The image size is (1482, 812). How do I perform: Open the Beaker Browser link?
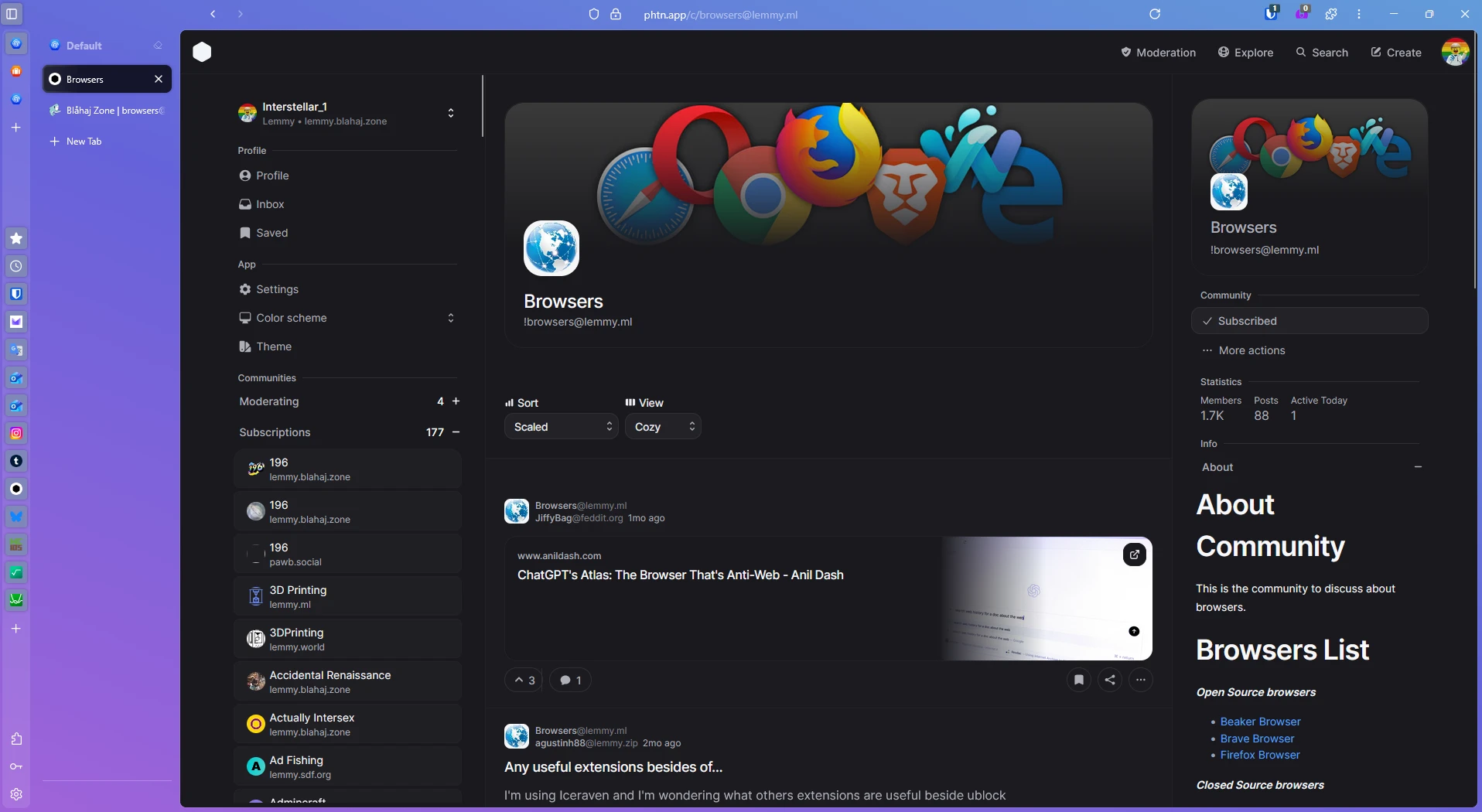pos(1260,722)
